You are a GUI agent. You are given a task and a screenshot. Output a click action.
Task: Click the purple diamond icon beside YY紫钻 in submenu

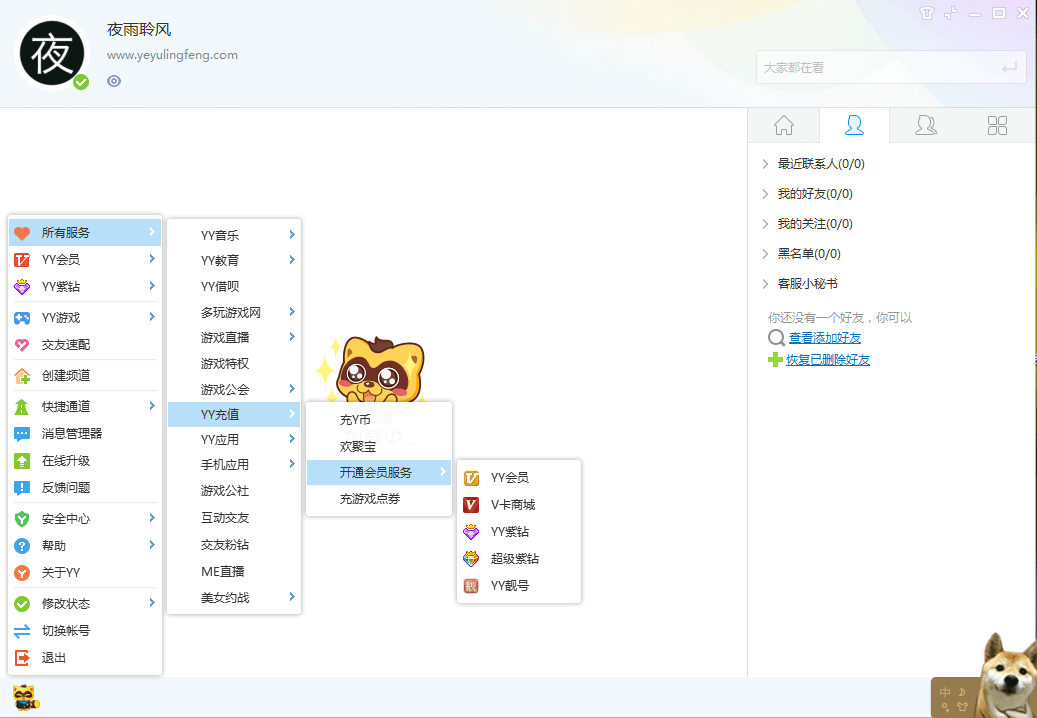(471, 532)
